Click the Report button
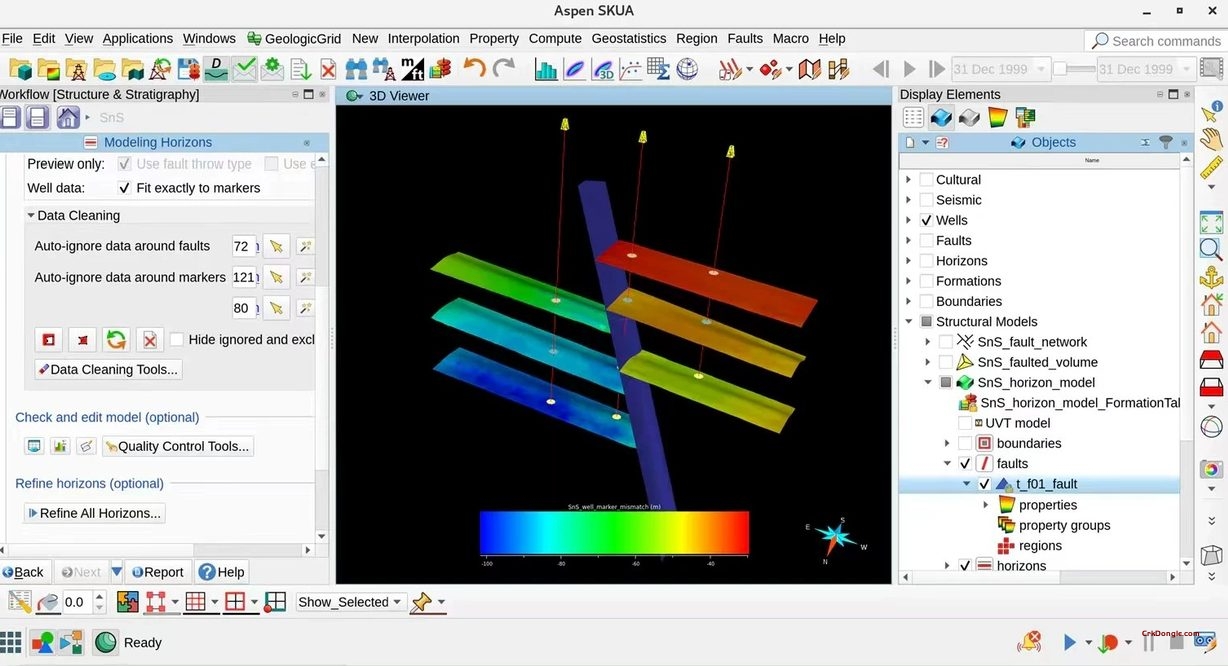 pyautogui.click(x=156, y=572)
